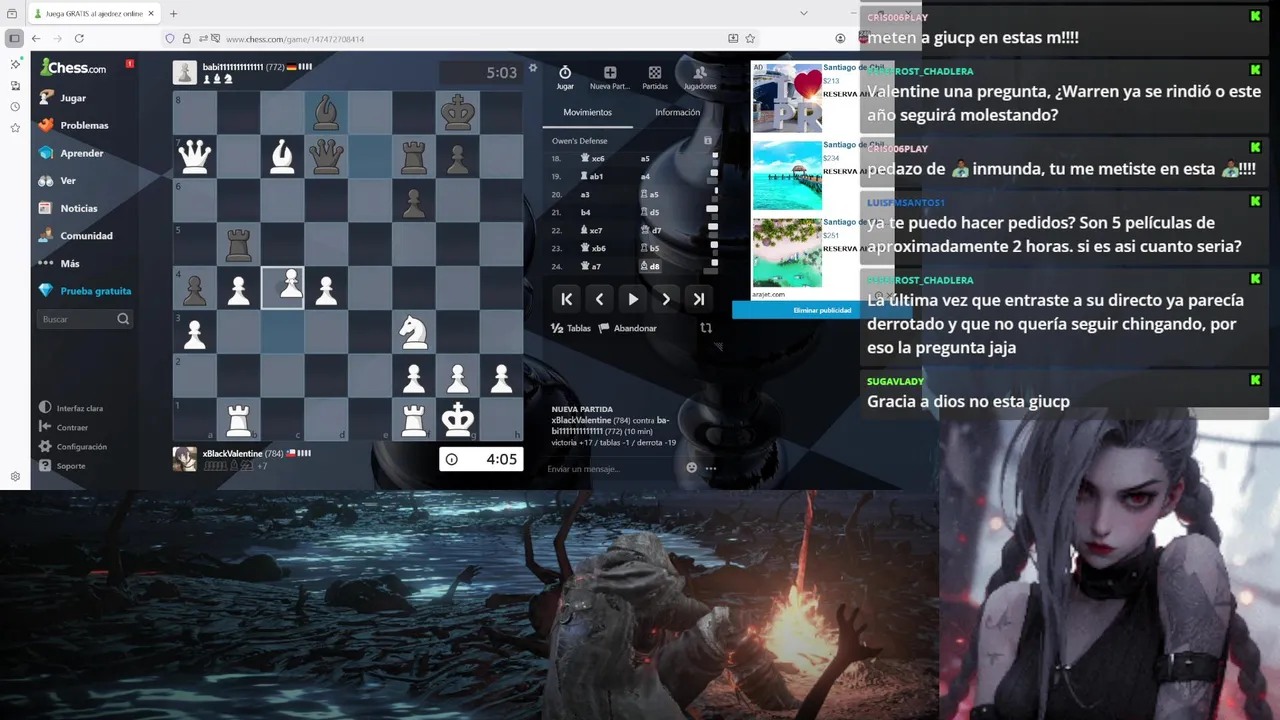Switch to Movimientos tab
1280x720 pixels.
588,112
